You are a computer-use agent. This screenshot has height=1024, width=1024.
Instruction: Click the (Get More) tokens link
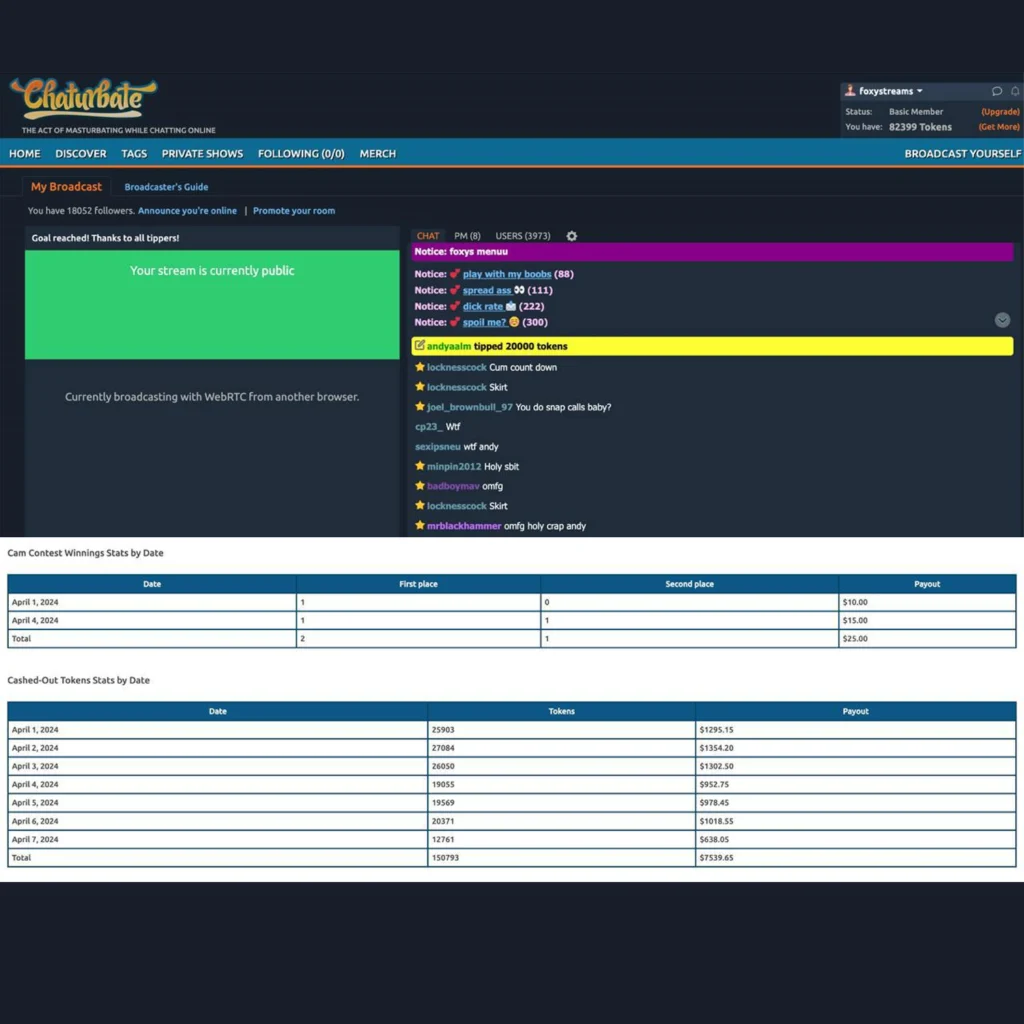coord(999,127)
